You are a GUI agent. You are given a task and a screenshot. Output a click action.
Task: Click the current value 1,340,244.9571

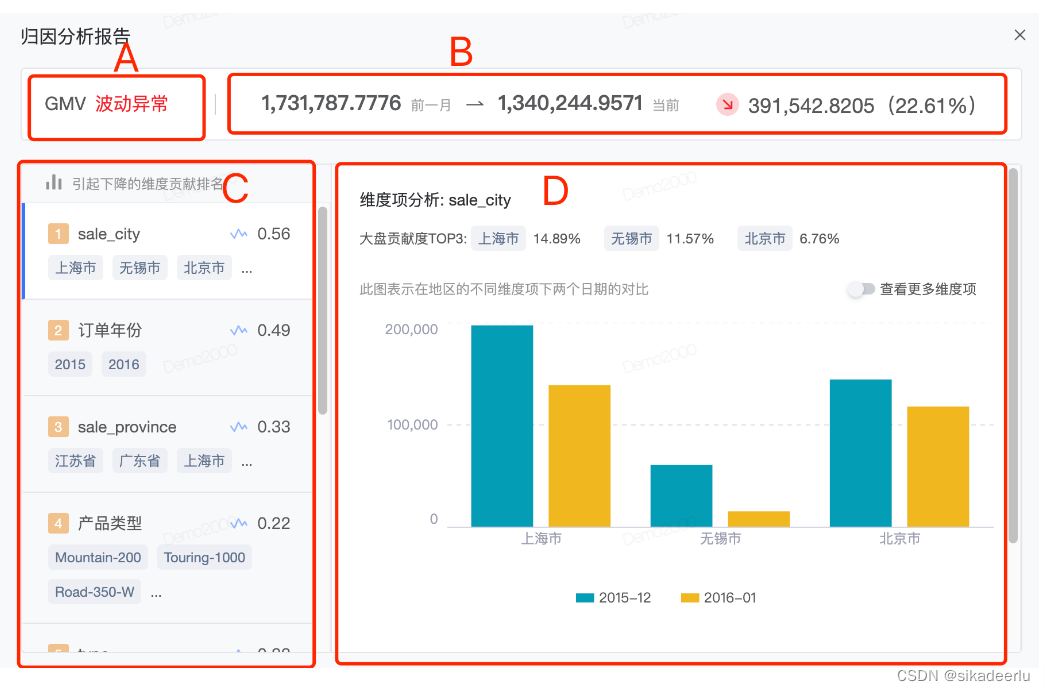coord(570,103)
